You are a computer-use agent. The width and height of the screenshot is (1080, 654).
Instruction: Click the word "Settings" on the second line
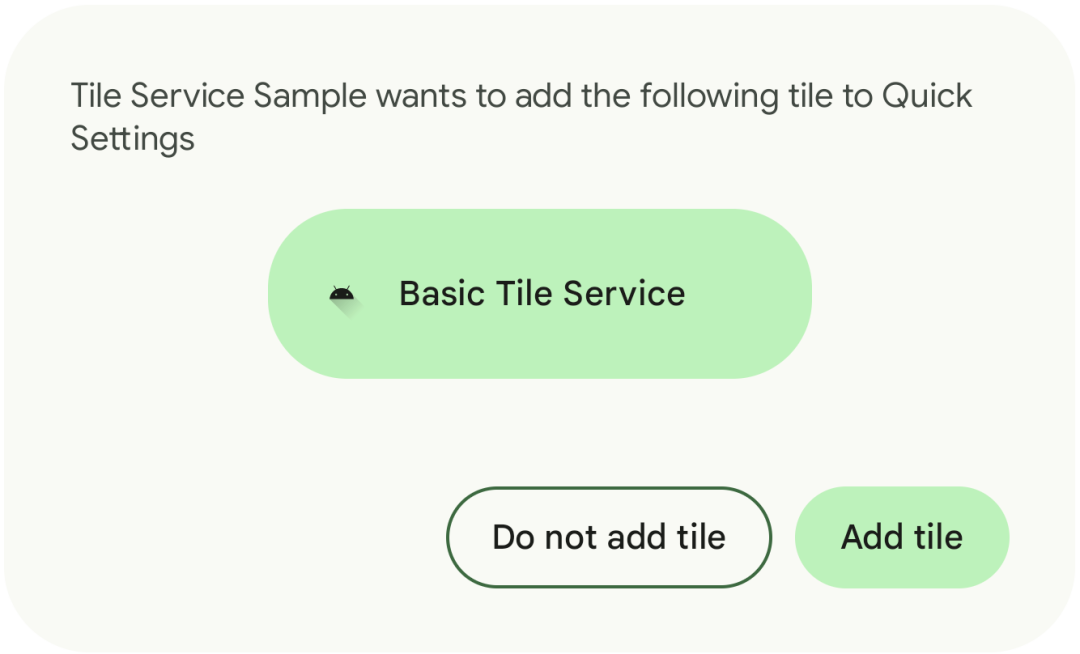tap(132, 138)
